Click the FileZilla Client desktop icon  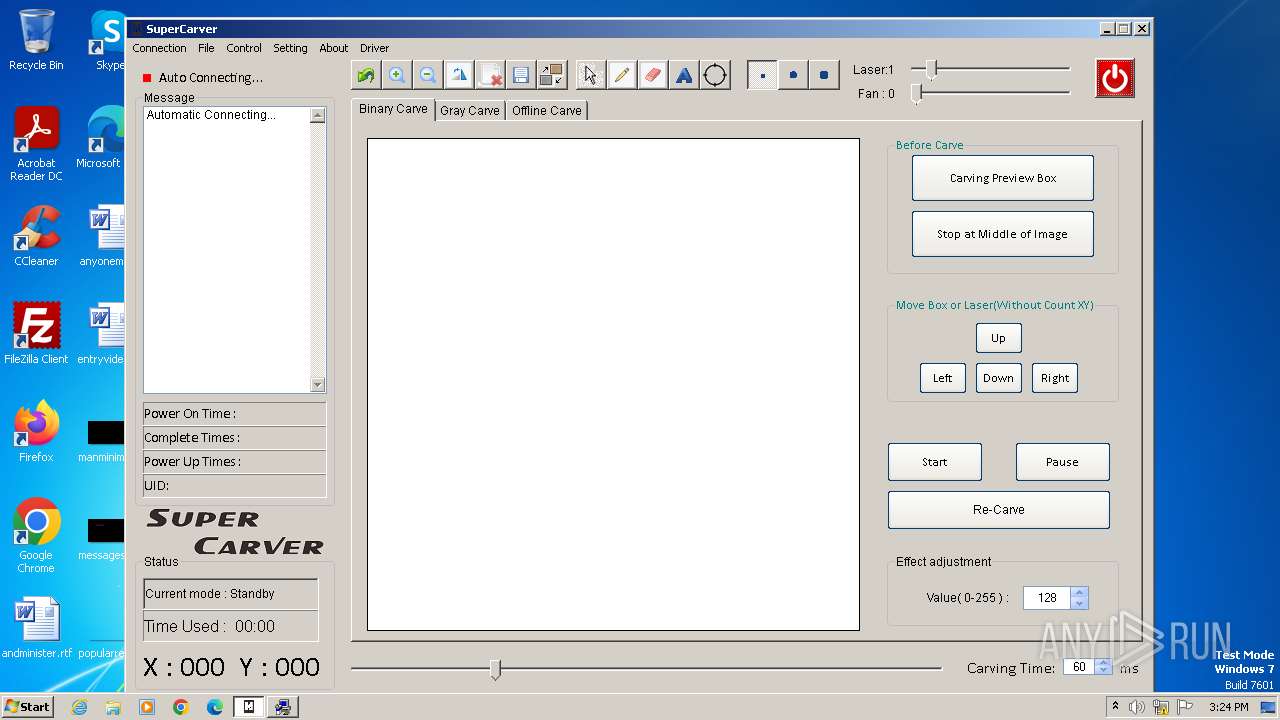[x=36, y=334]
